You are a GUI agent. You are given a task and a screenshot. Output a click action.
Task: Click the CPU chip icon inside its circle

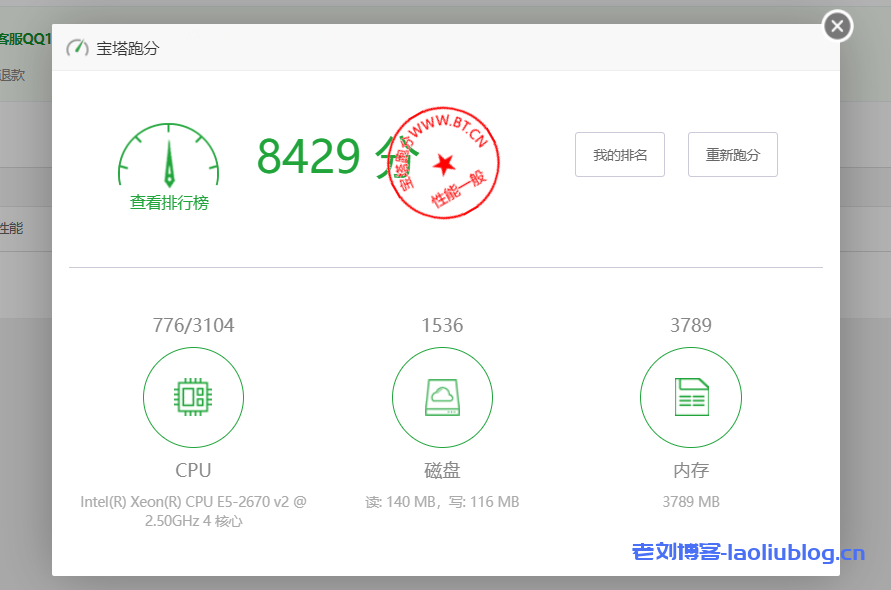click(193, 397)
